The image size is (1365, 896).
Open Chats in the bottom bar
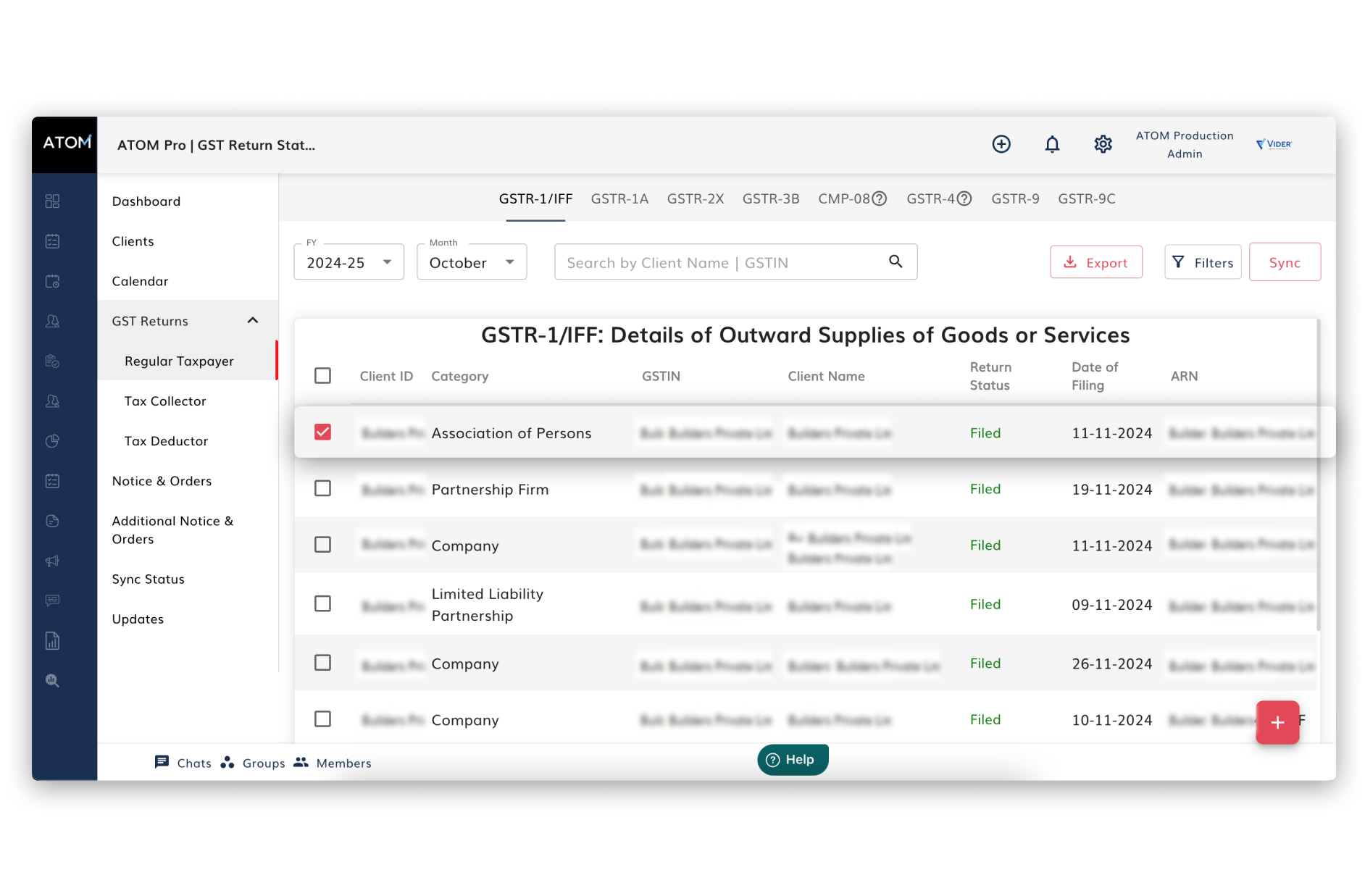click(183, 763)
